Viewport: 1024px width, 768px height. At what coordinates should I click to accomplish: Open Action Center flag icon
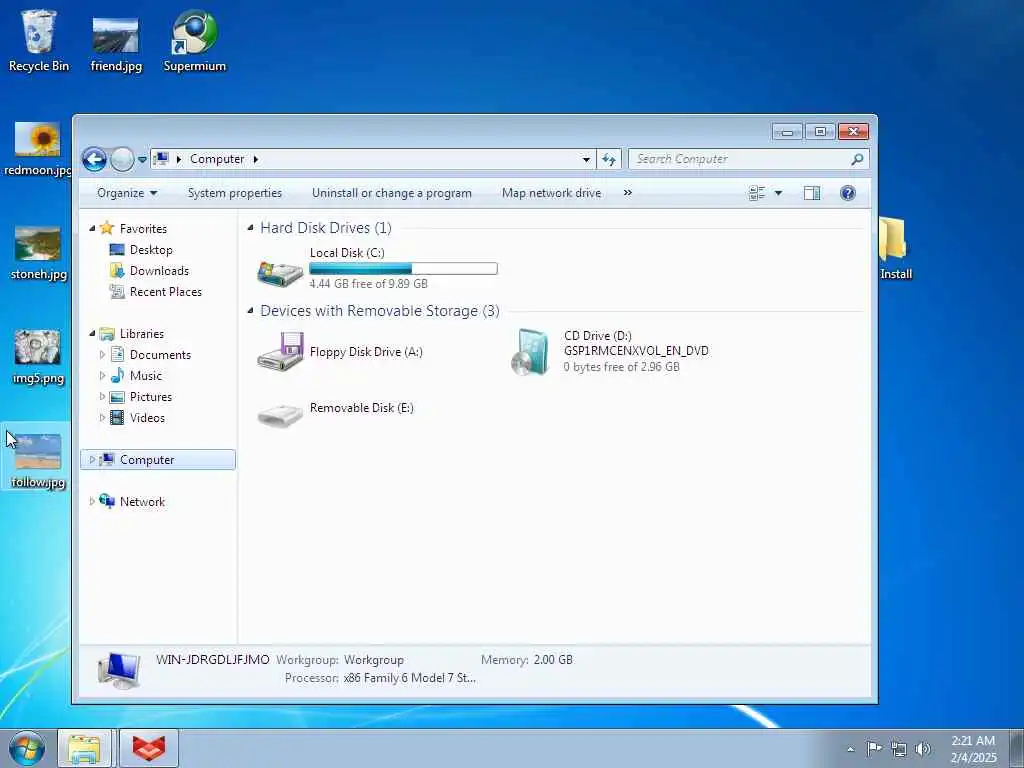point(873,749)
